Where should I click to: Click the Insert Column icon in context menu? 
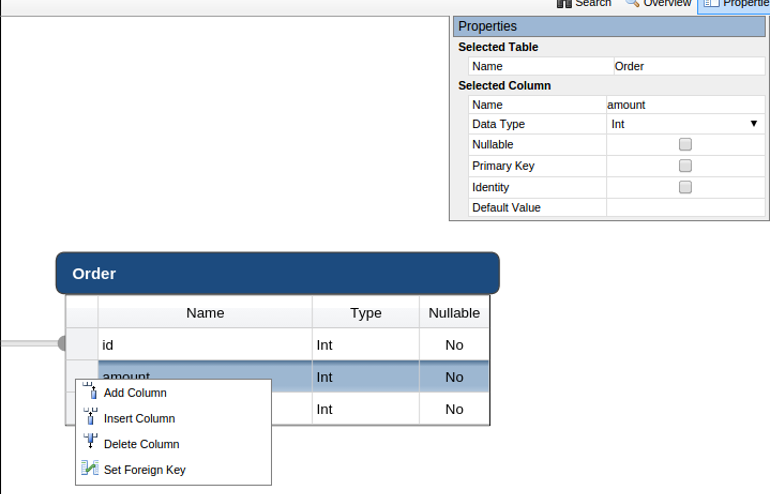[90, 417]
